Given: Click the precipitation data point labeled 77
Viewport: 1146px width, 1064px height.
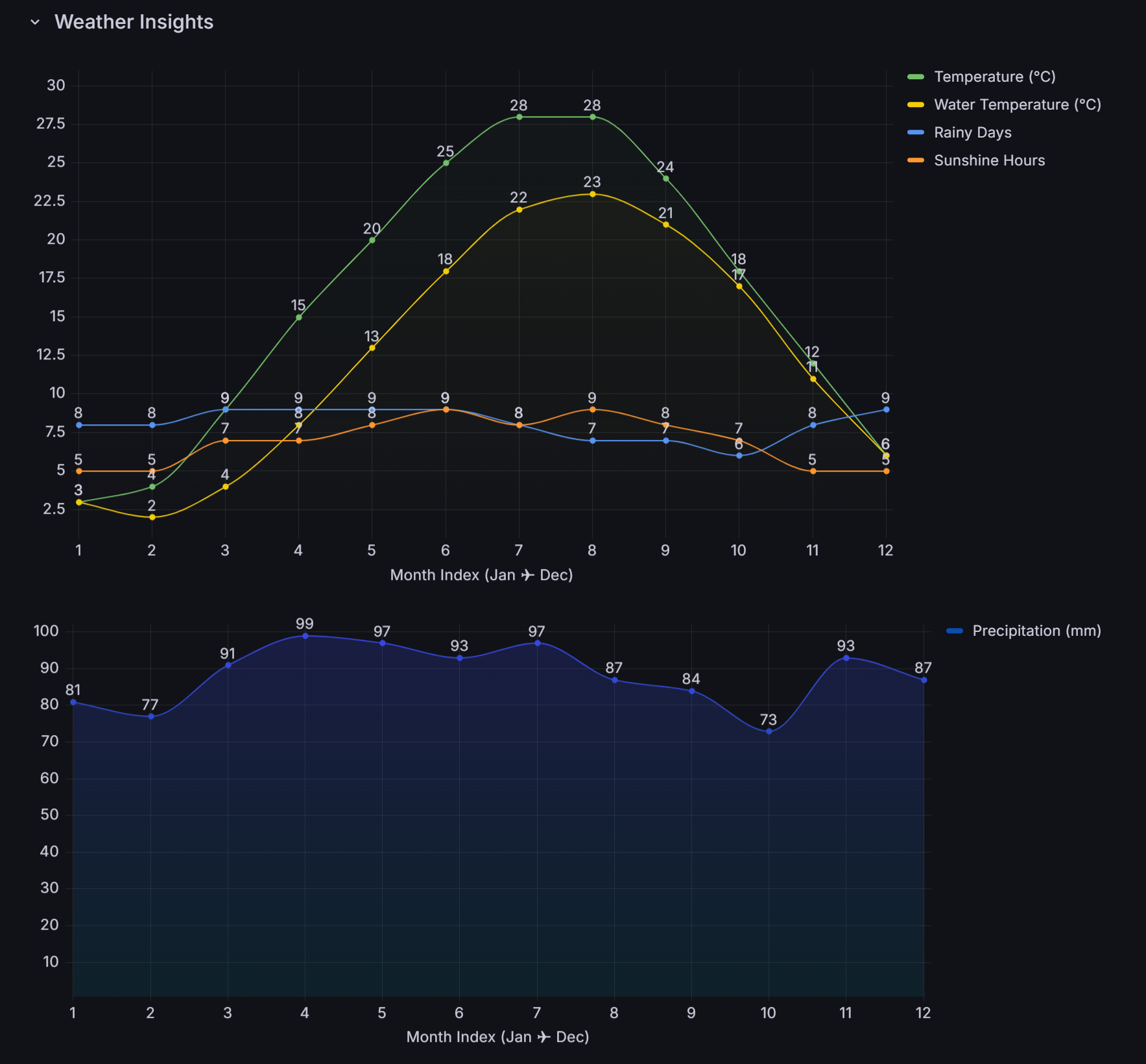Looking at the screenshot, I should 150,716.
